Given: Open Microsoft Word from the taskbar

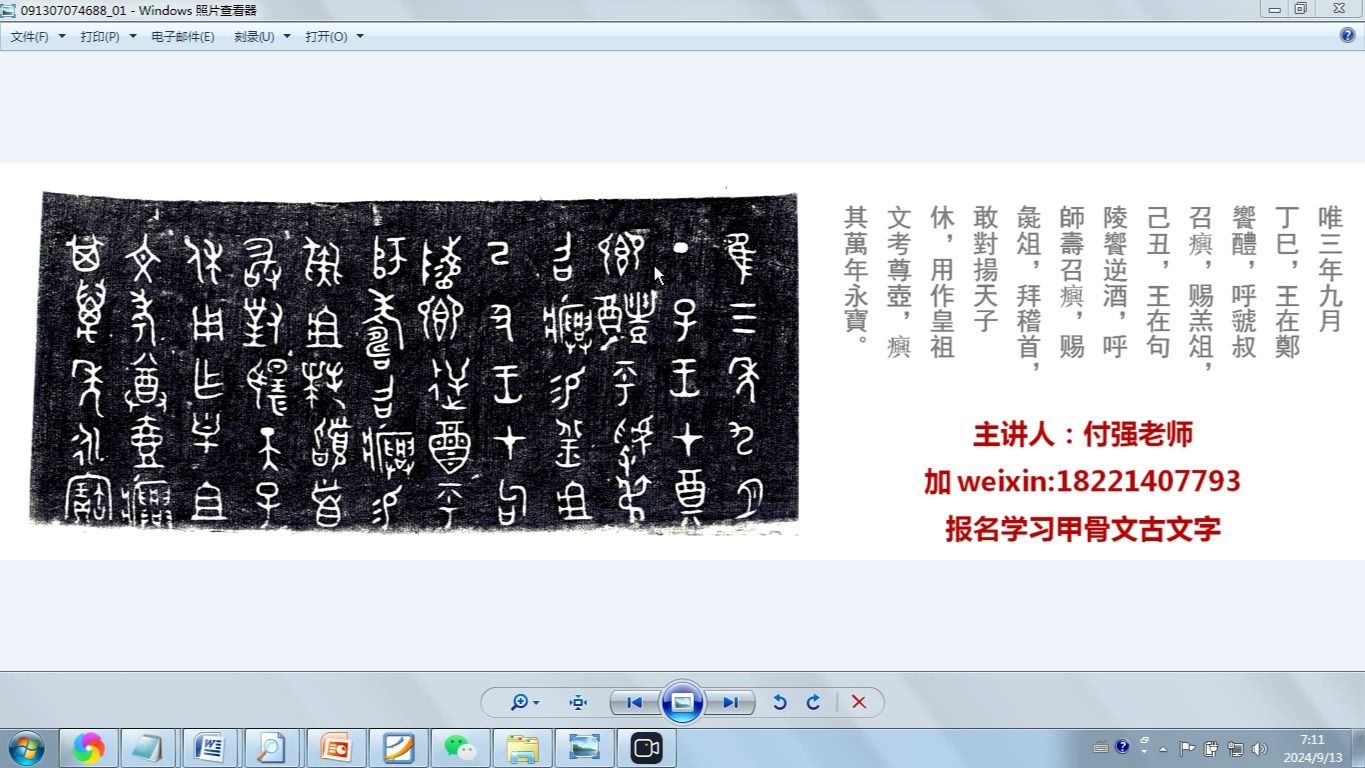Looking at the screenshot, I should click(209, 748).
